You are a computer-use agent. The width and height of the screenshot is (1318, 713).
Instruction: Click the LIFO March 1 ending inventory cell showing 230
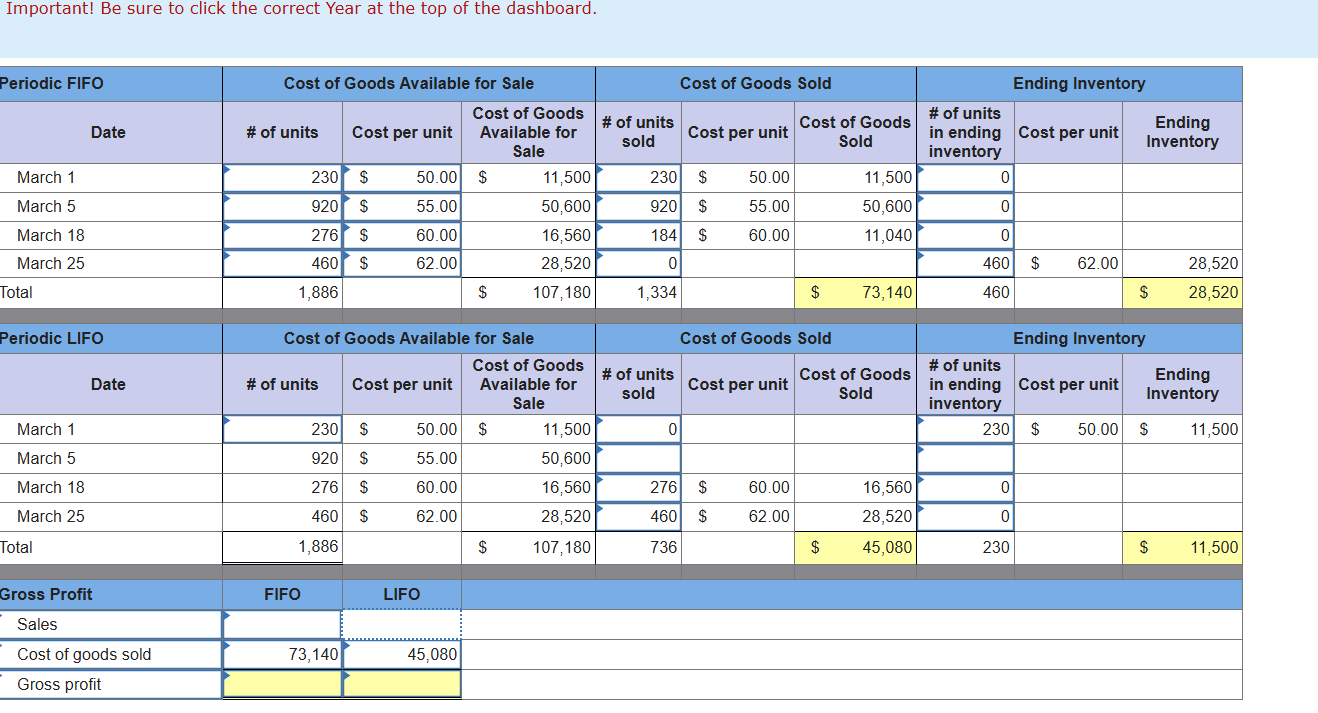[x=964, y=429]
